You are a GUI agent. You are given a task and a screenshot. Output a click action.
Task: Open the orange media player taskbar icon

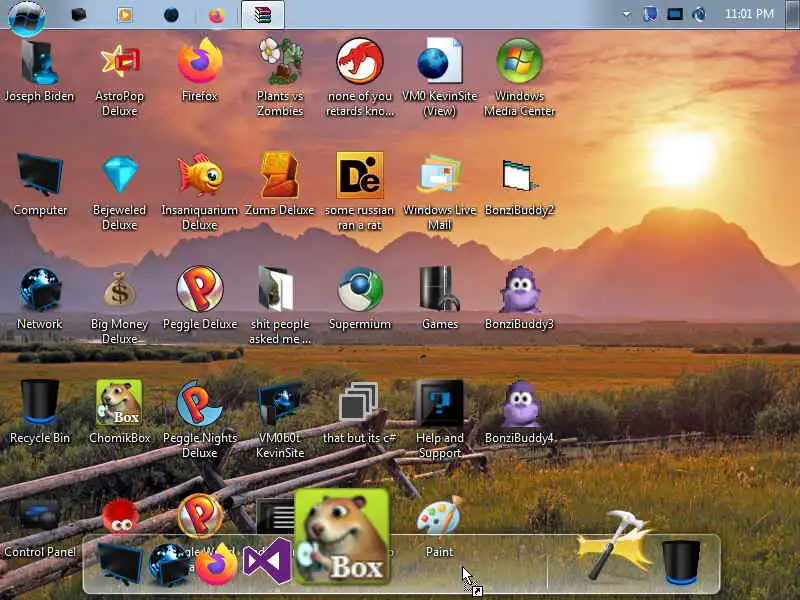[x=125, y=14]
